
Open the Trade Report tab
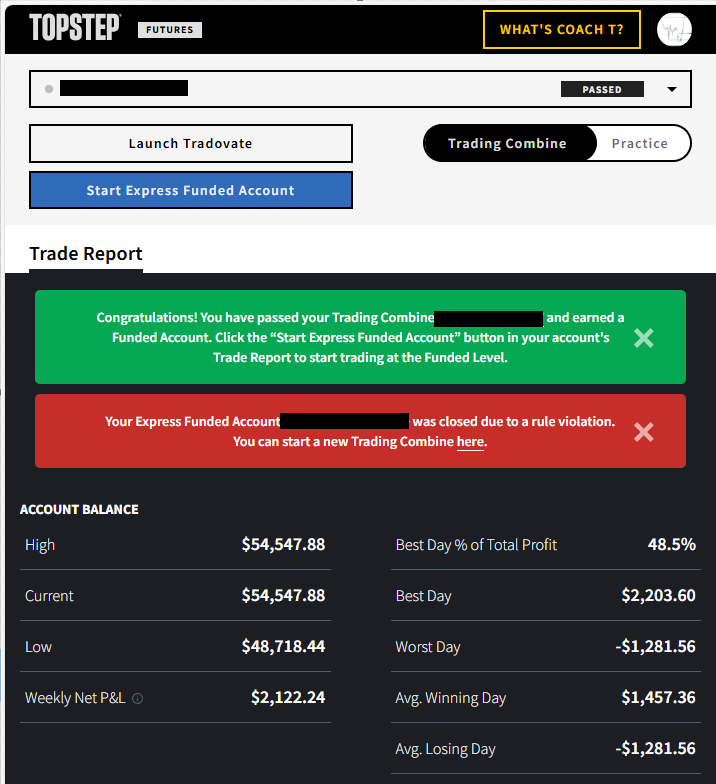coord(86,254)
